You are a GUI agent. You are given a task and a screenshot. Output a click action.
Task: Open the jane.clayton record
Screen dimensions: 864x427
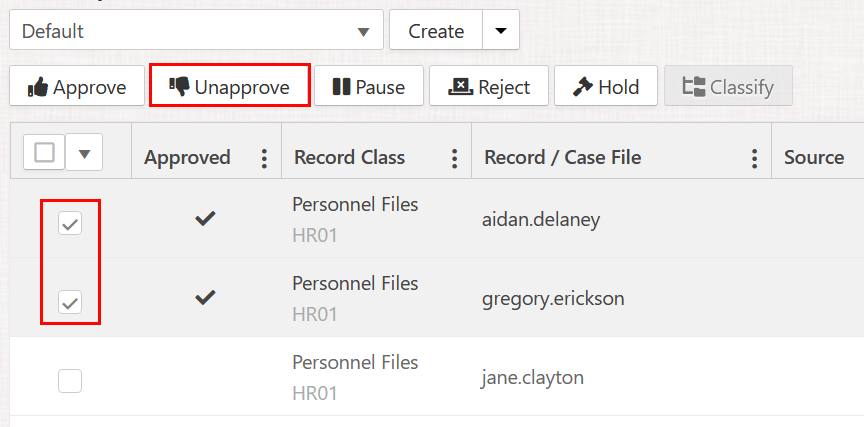pyautogui.click(x=533, y=378)
